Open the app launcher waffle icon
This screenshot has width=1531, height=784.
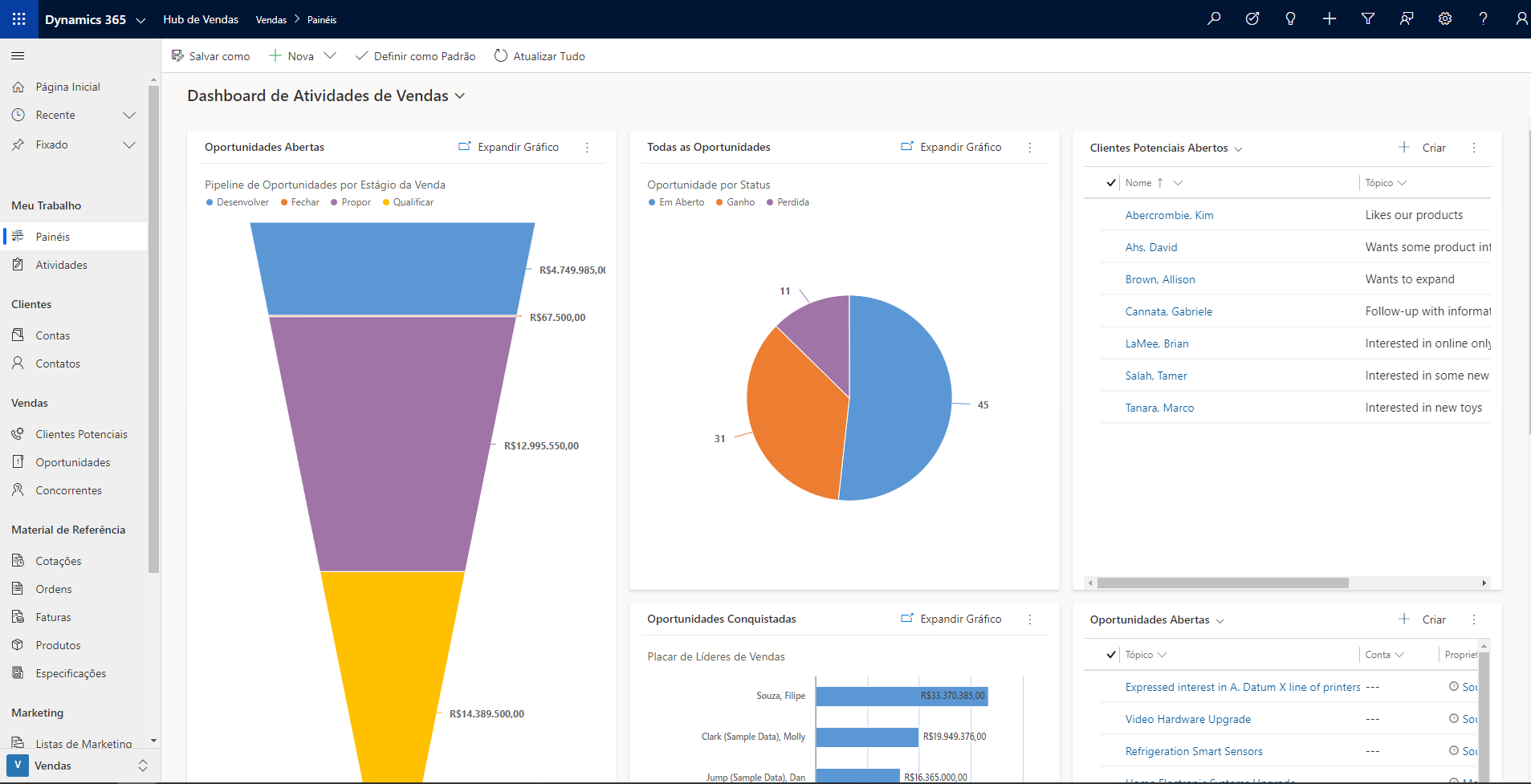pos(18,18)
